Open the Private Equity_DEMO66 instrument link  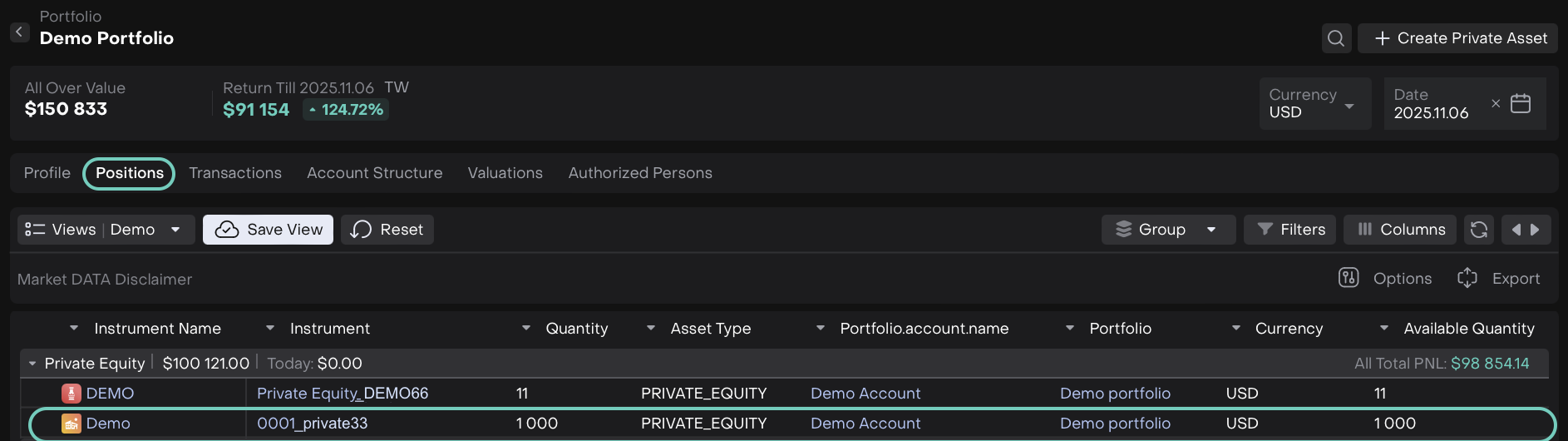coord(343,394)
